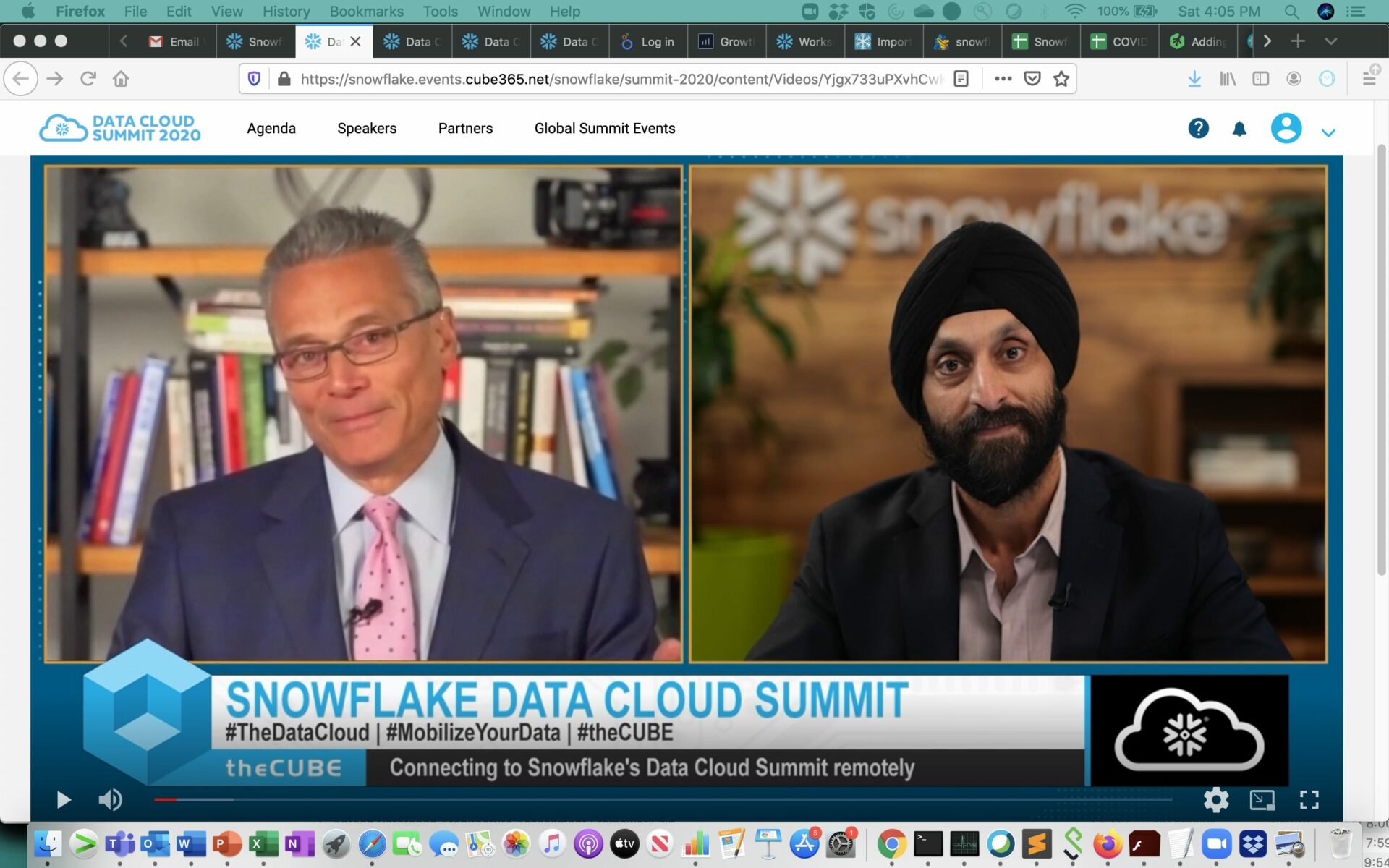Bookmark this page with star
Screen dimensions: 1389x868
tap(1061, 79)
